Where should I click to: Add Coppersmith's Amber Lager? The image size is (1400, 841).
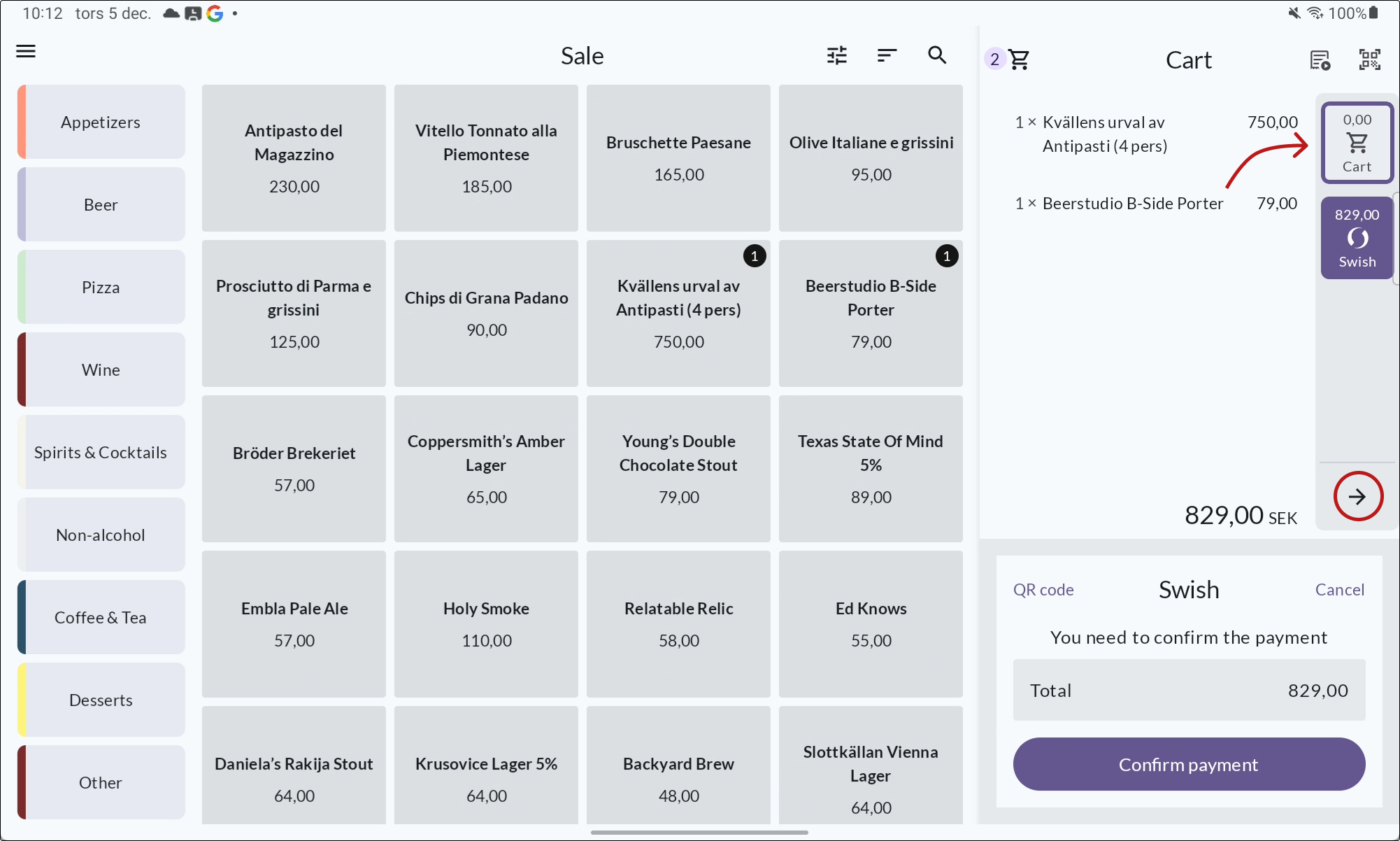coord(486,469)
